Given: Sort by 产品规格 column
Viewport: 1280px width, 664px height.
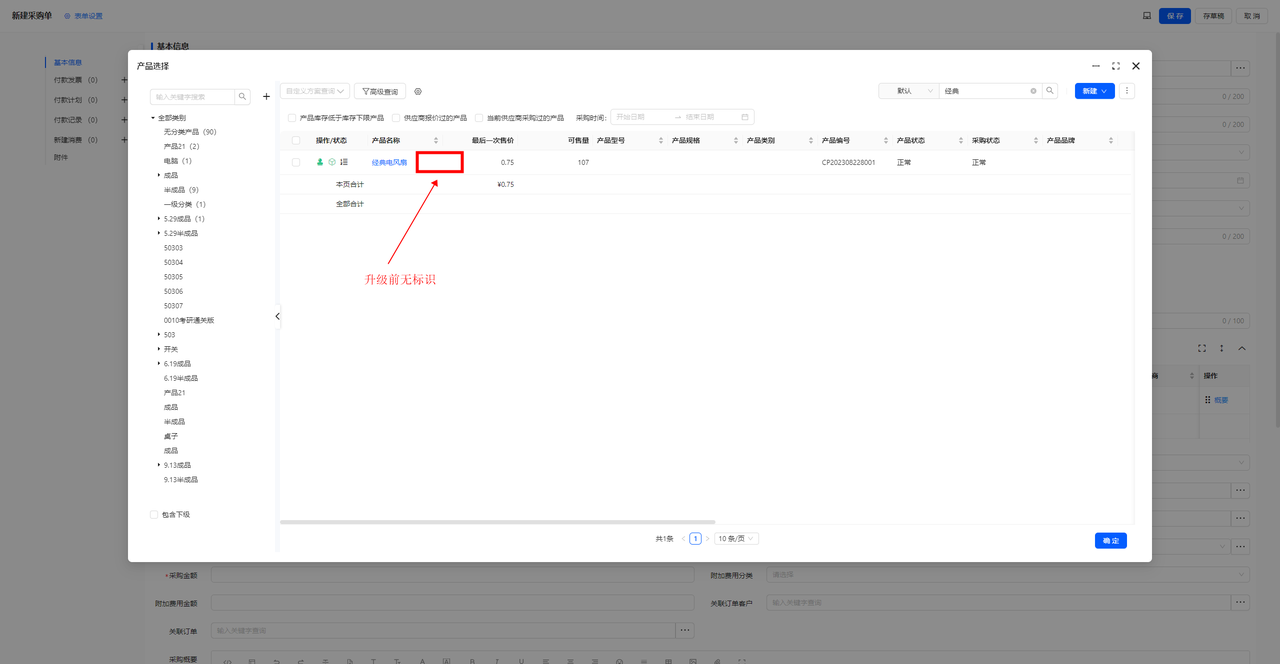Looking at the screenshot, I should pyautogui.click(x=736, y=141).
